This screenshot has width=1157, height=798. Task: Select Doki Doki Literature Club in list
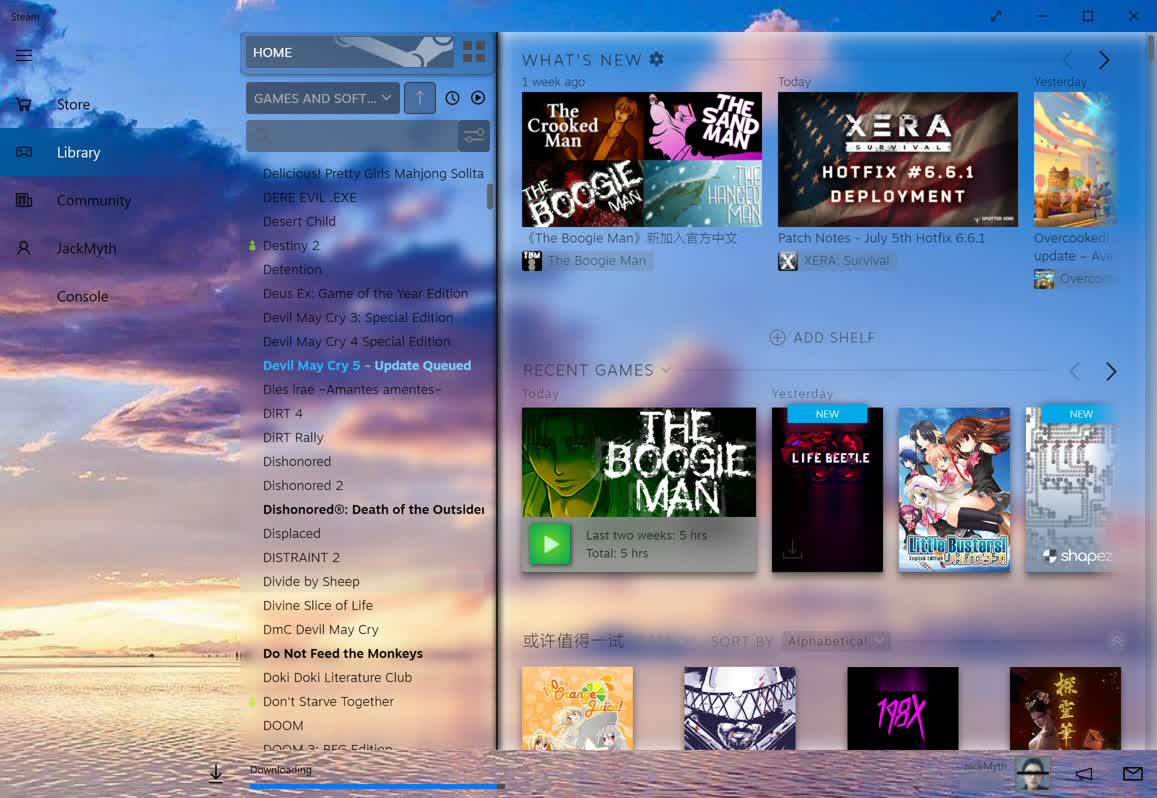(x=337, y=677)
